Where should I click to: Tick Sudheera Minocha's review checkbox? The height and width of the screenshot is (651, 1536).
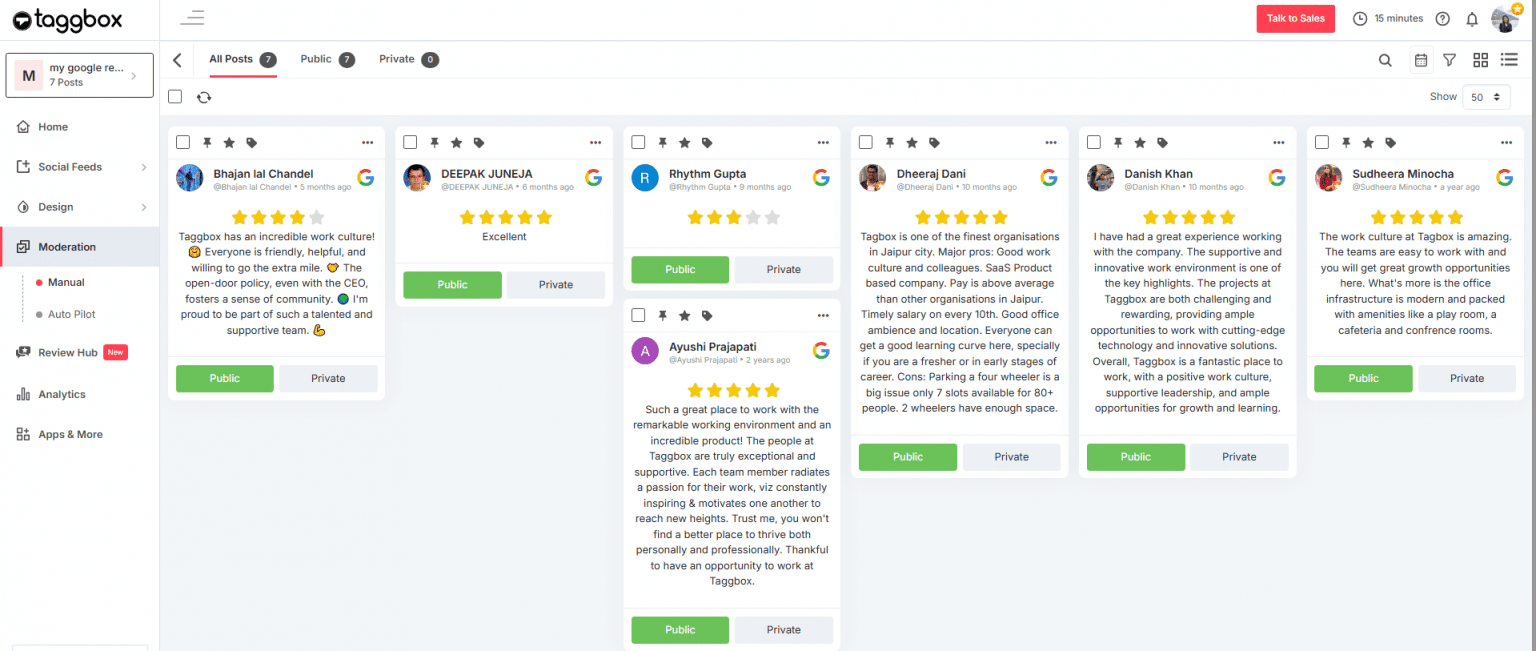(1321, 142)
